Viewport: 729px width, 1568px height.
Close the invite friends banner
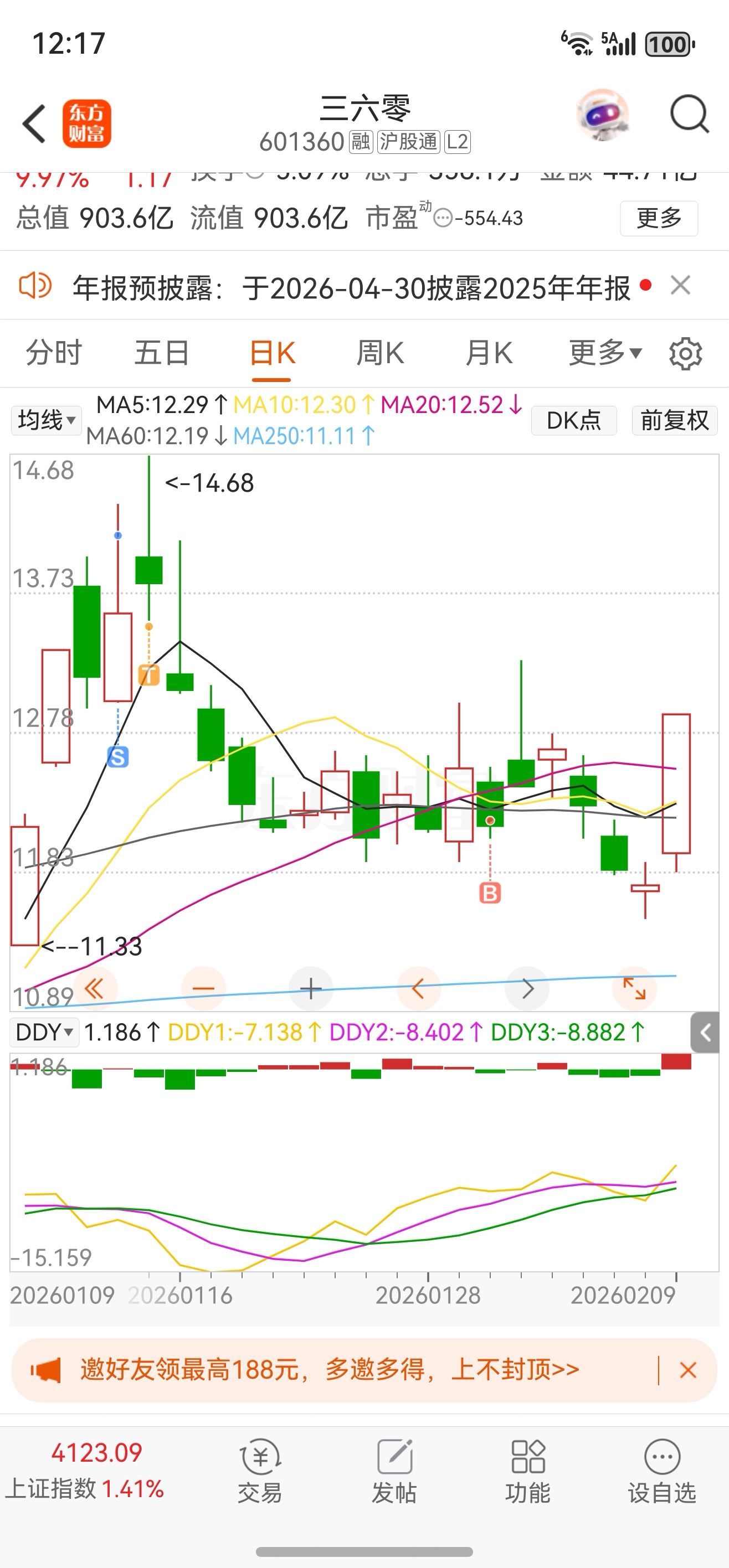(x=688, y=1370)
